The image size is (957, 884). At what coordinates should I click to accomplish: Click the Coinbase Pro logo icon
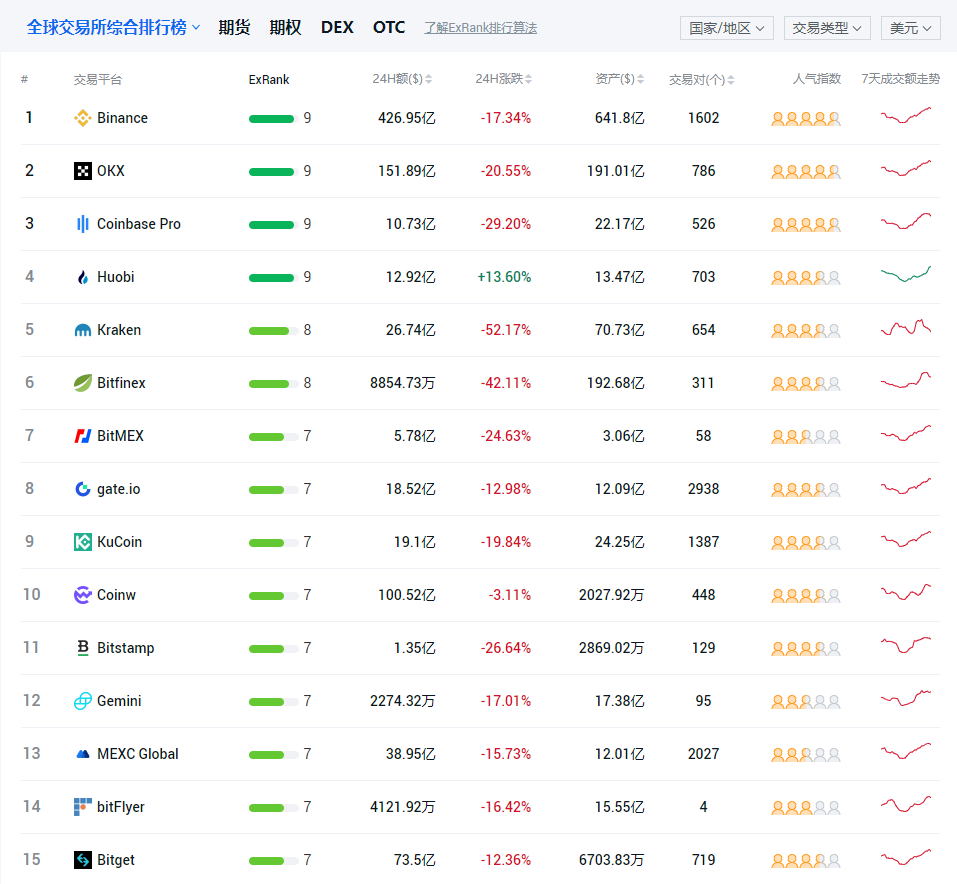coord(82,224)
